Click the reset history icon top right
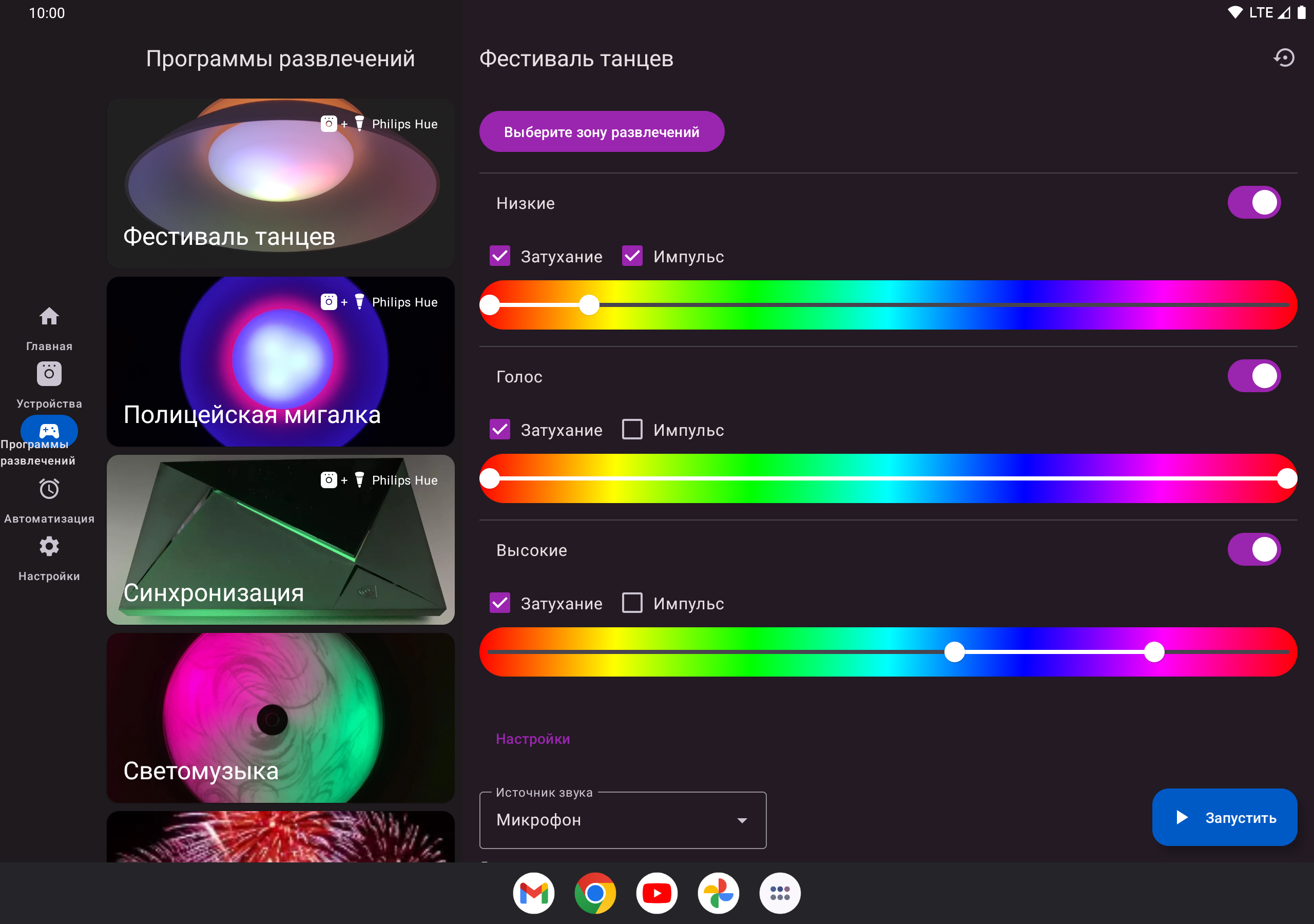The image size is (1314, 924). (x=1284, y=58)
